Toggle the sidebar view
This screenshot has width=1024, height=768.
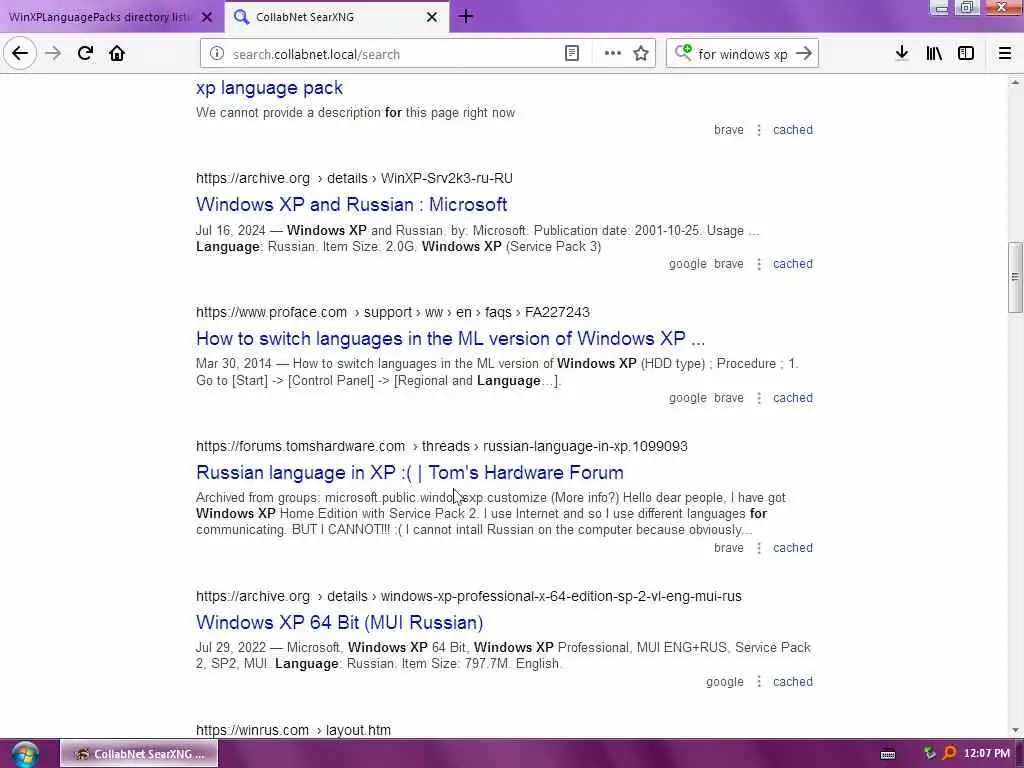click(x=966, y=54)
